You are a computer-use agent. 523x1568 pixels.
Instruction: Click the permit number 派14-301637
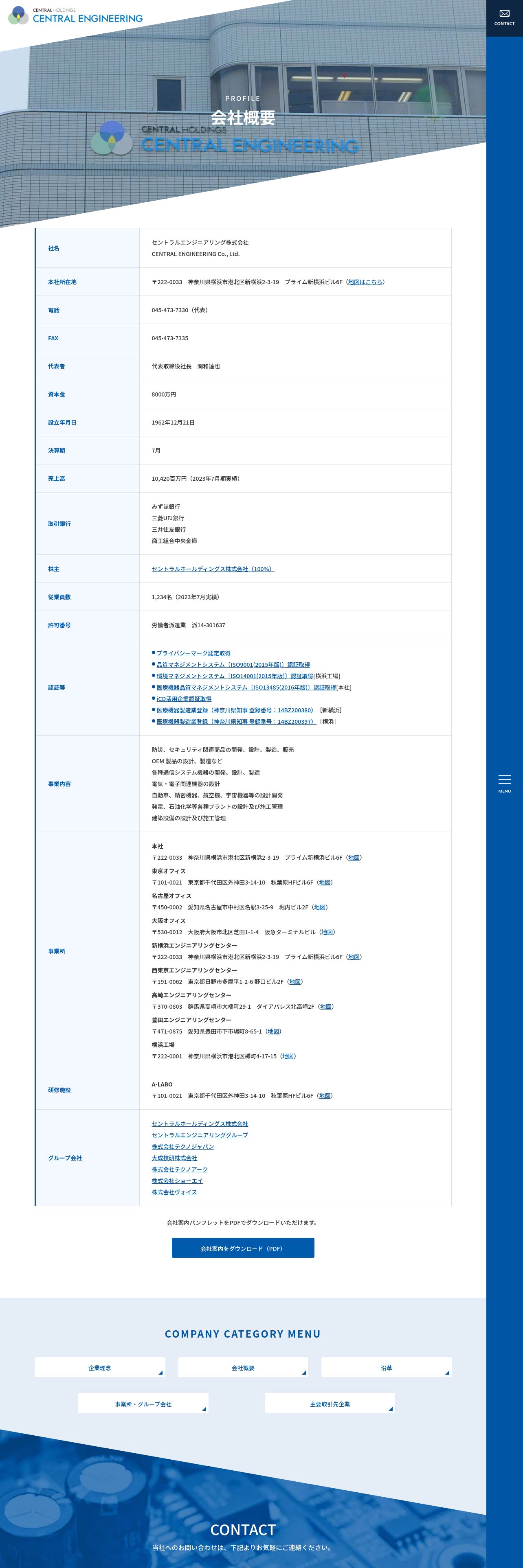(208, 625)
